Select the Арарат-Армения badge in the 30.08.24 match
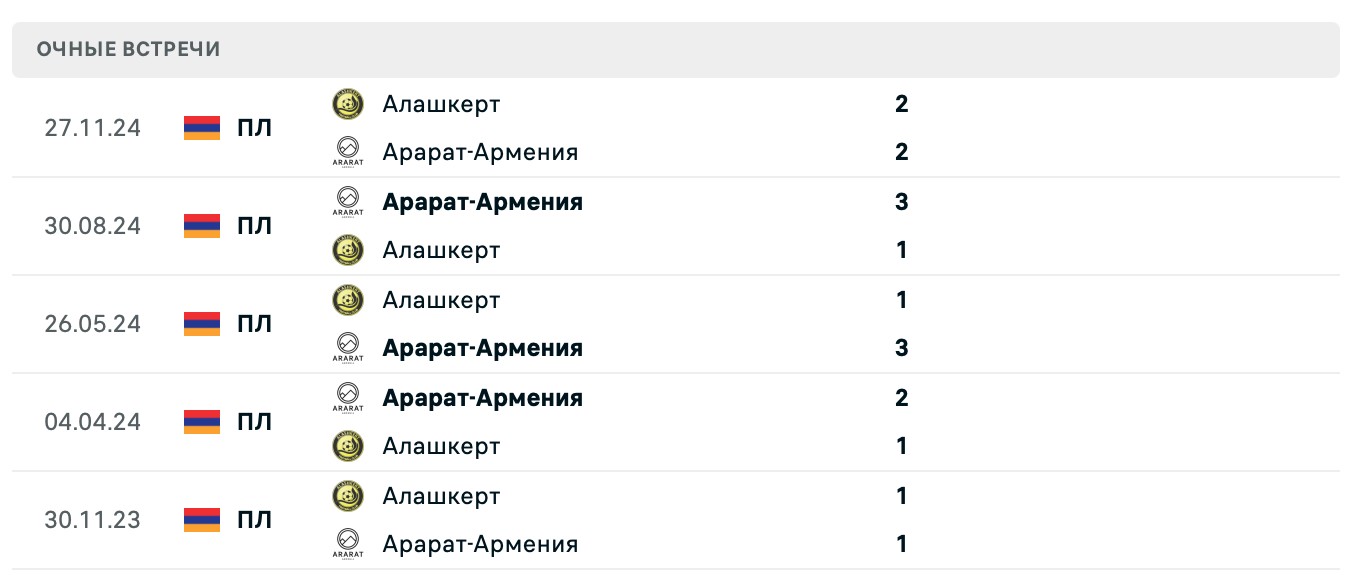The height and width of the screenshot is (584, 1354). pos(347,200)
